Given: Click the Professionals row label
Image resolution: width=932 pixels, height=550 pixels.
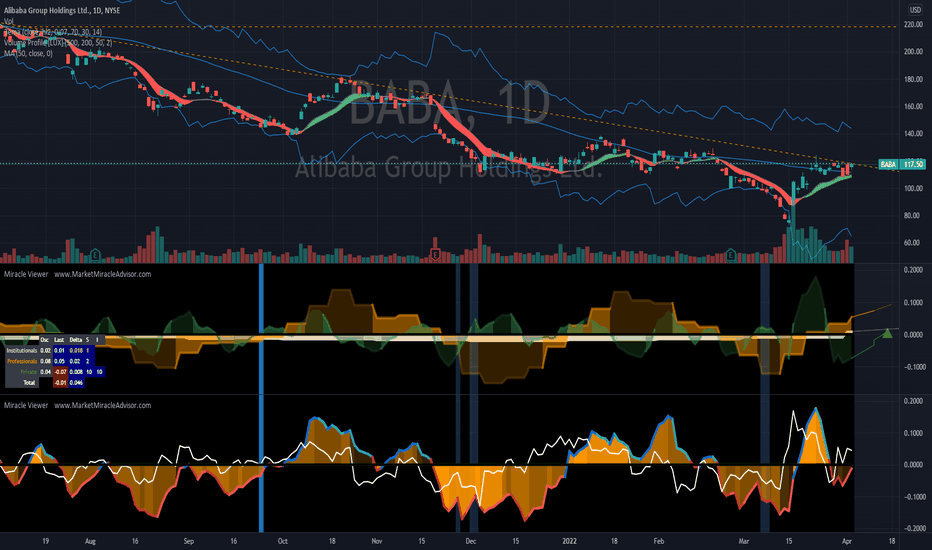Looking at the screenshot, I should [x=22, y=362].
